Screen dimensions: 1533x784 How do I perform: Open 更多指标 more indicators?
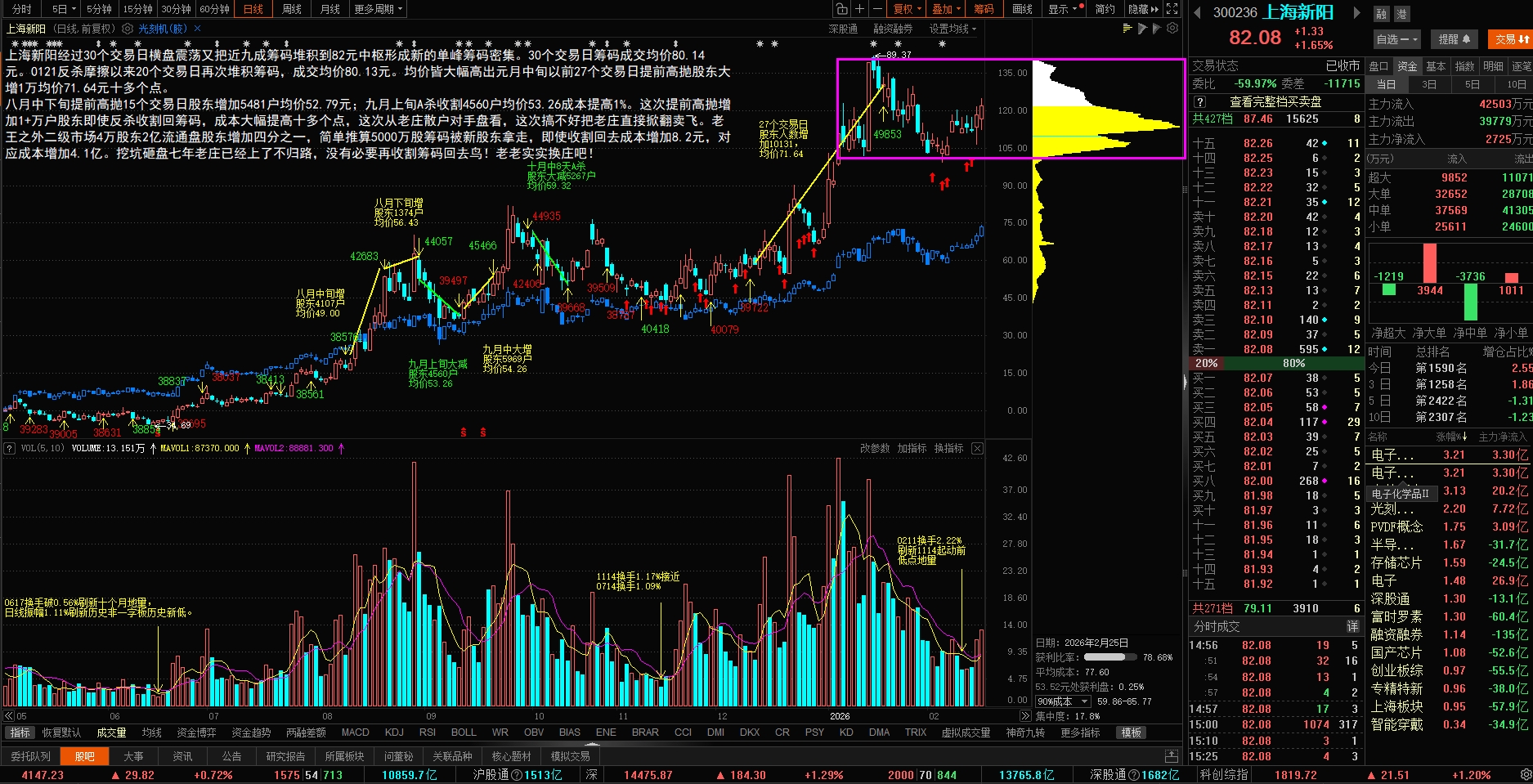point(1081,732)
